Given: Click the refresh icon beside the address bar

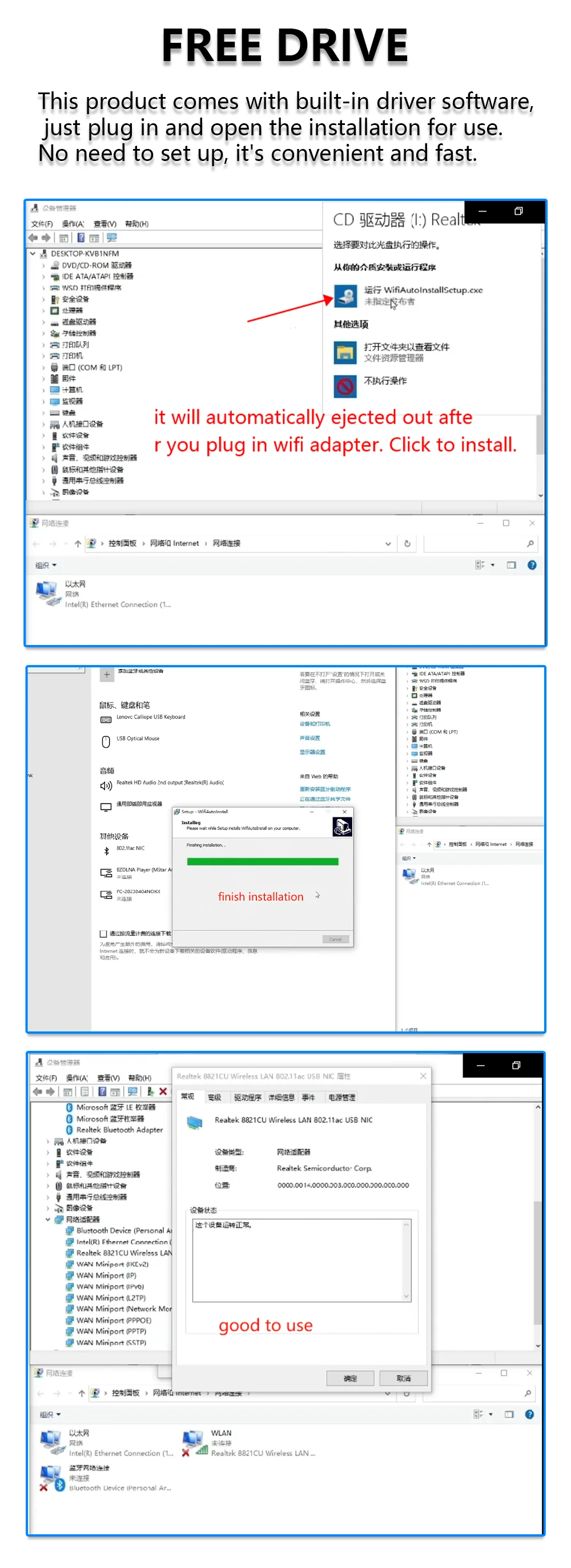Looking at the screenshot, I should [407, 543].
